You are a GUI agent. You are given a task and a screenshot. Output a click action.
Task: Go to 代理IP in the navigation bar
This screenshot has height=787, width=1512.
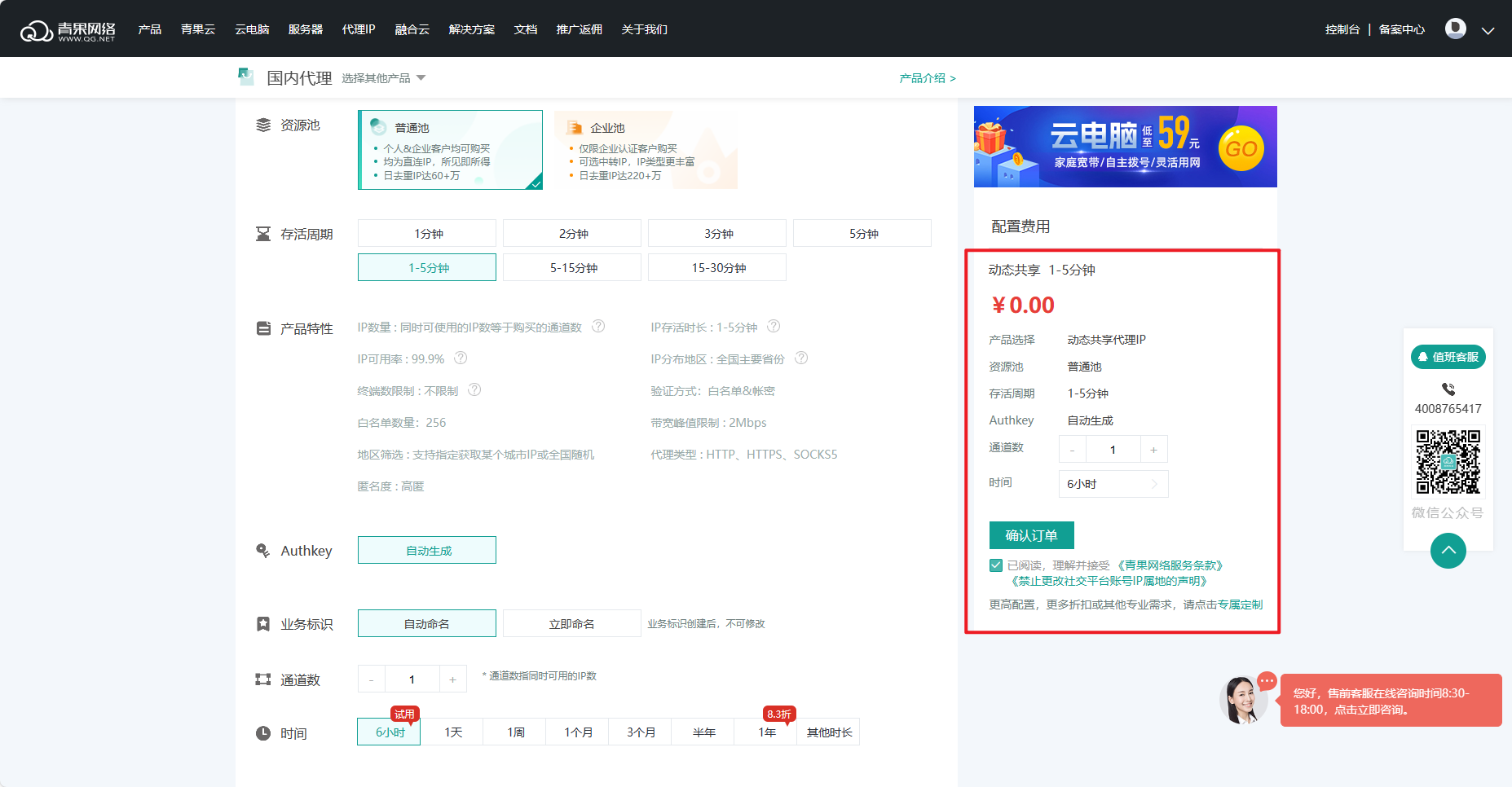point(359,29)
